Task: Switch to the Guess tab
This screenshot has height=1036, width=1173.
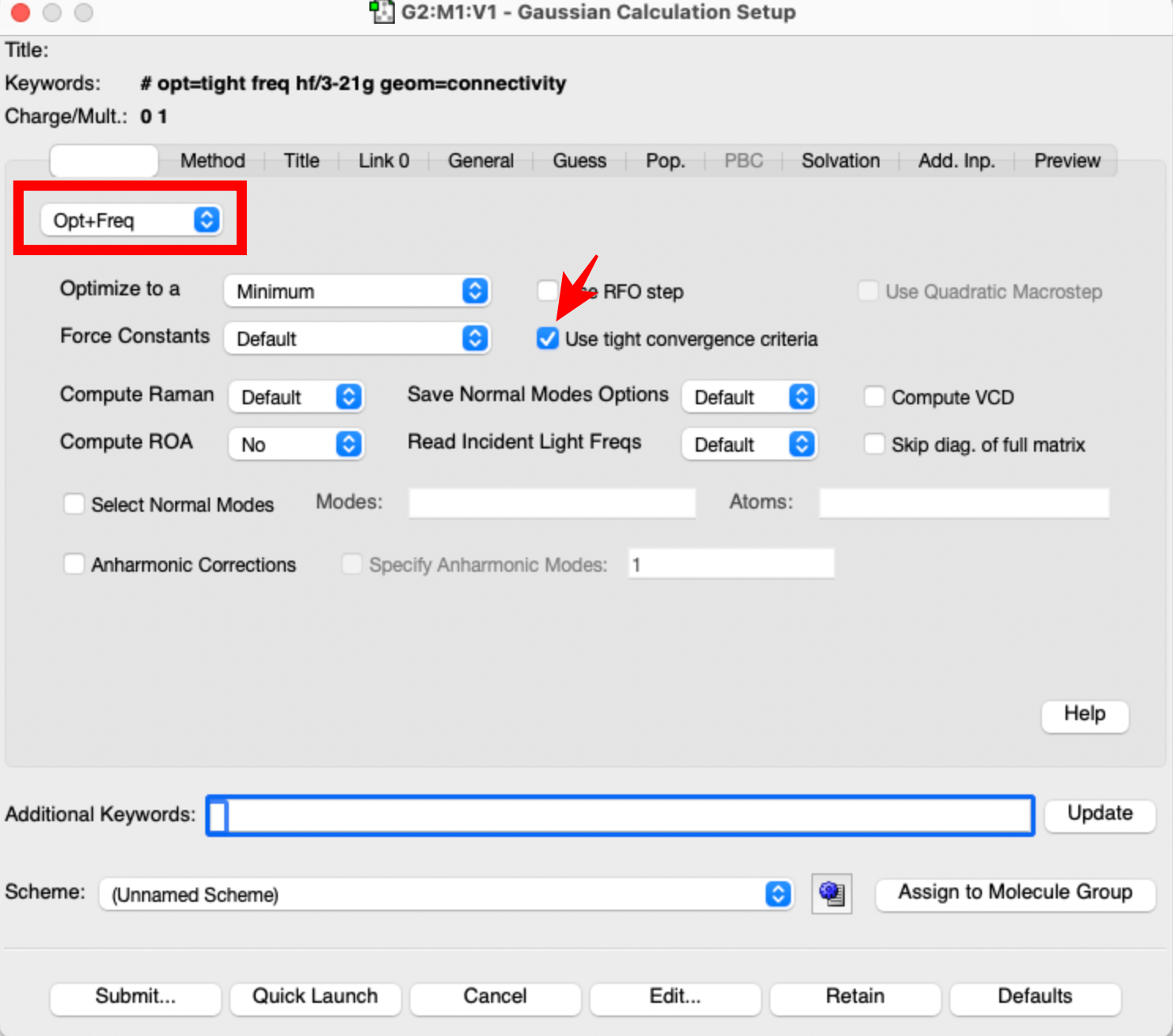Action: click(579, 160)
